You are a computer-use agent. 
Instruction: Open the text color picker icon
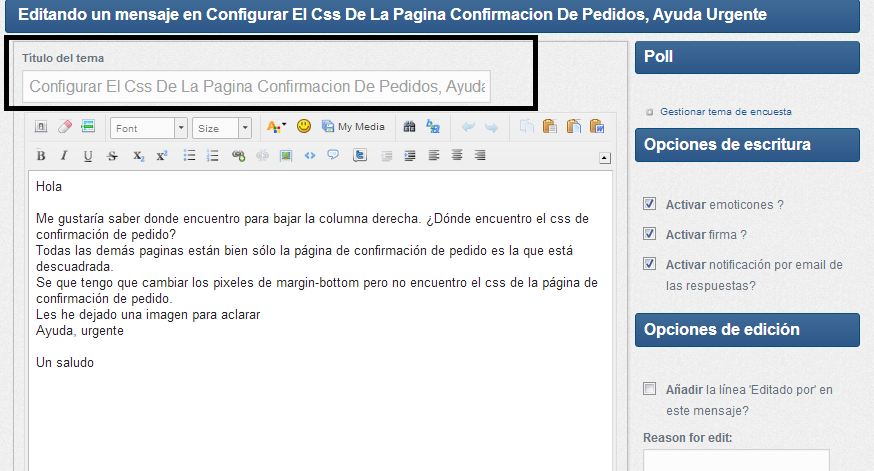(x=276, y=127)
